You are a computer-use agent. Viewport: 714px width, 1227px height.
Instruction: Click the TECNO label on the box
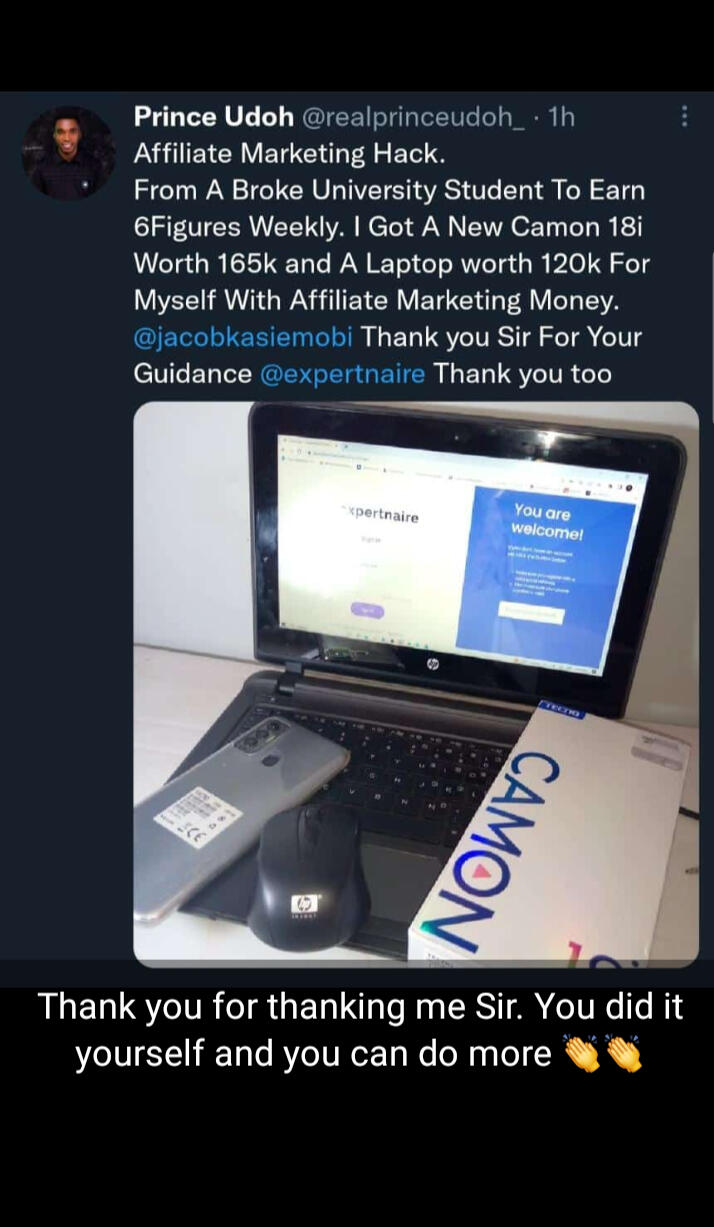pos(560,709)
